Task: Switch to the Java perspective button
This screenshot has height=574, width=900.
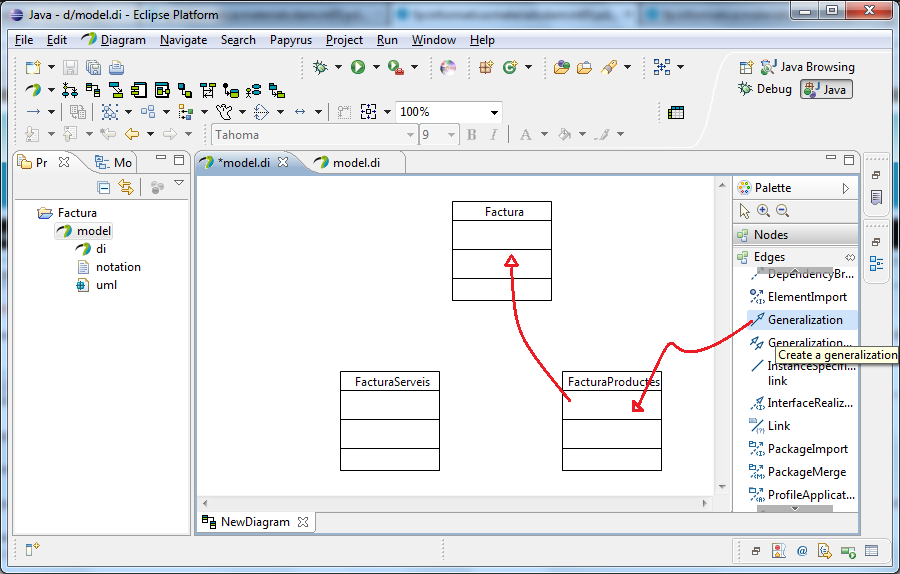Action: tap(826, 90)
